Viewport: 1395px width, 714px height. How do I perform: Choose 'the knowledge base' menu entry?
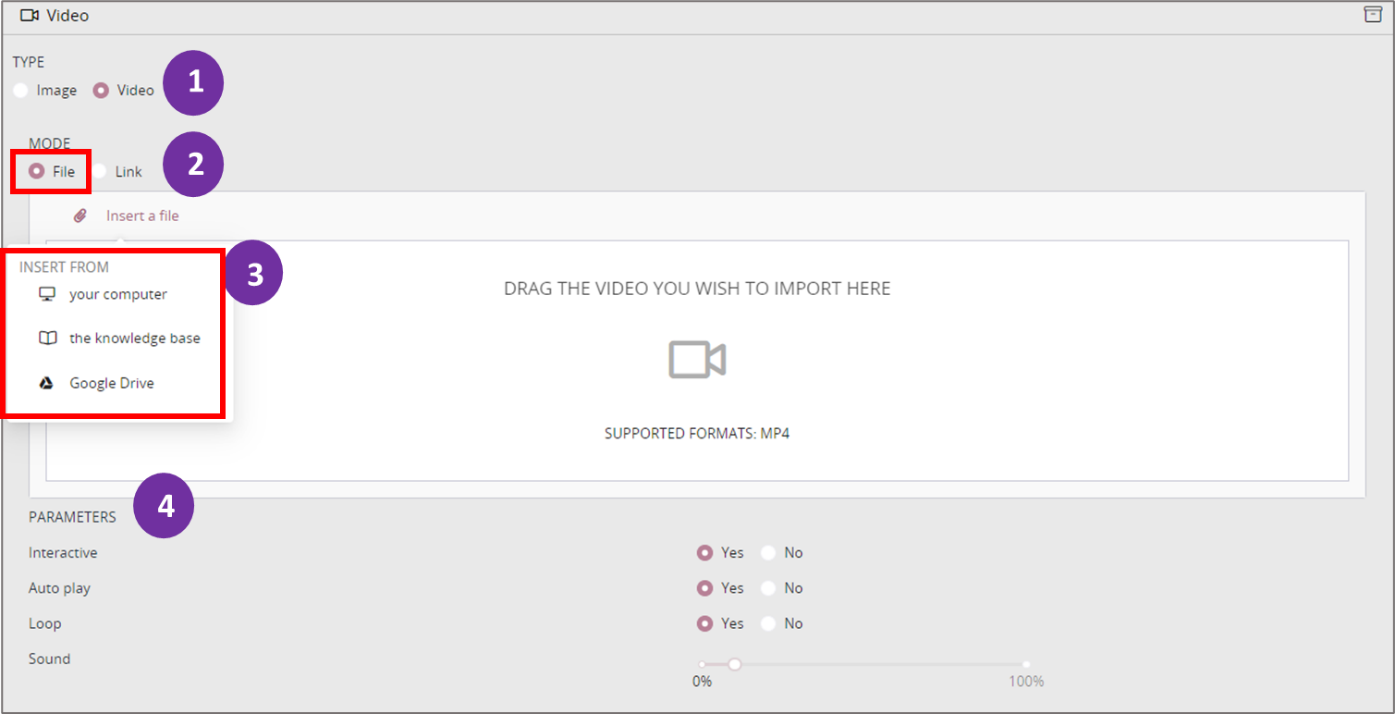134,338
